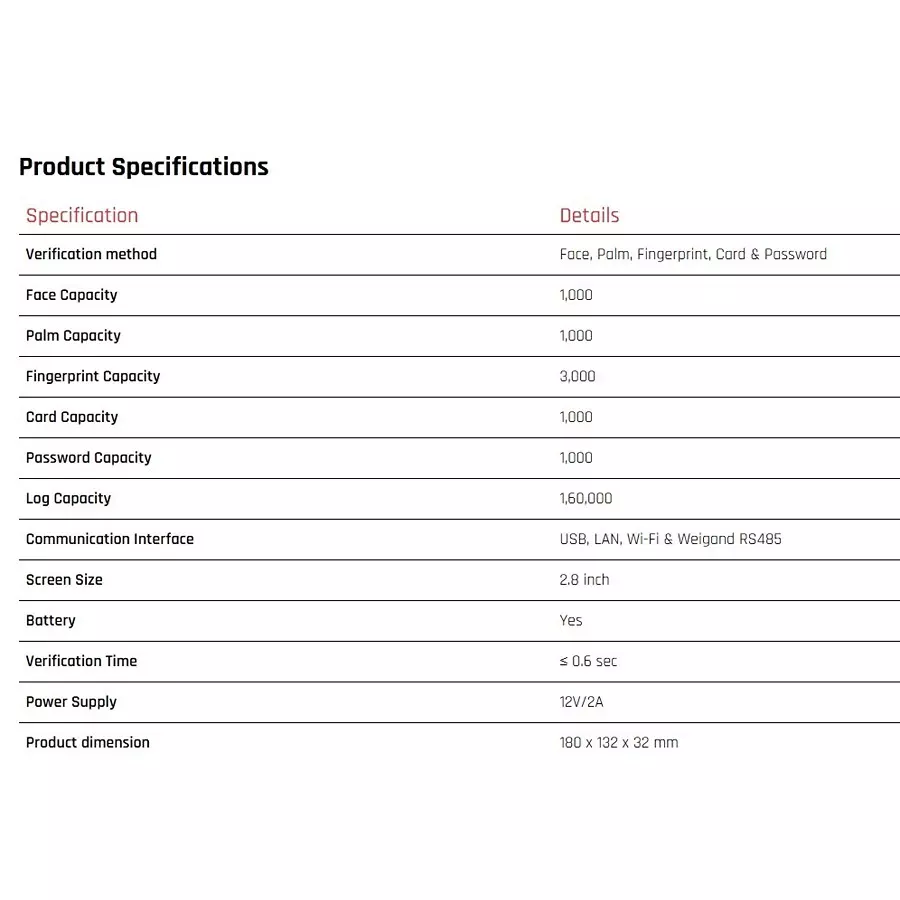Select the Fingerprint Capacity value 3,000
This screenshot has height=900, width=900.
577,377
